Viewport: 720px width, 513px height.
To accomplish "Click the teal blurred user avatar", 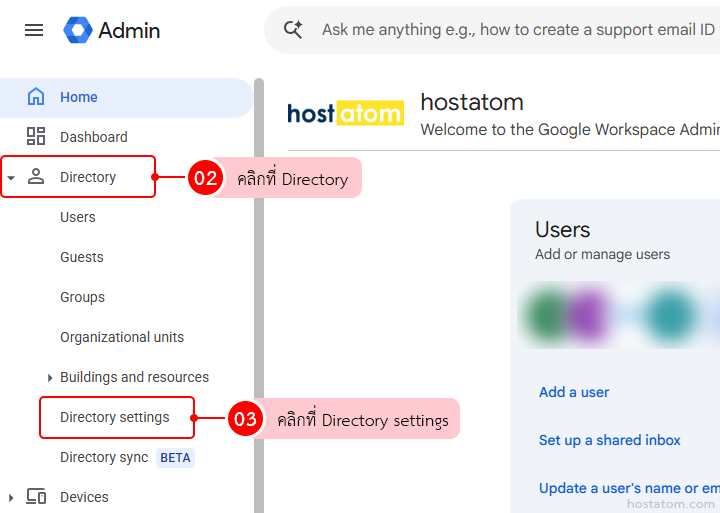I will click(x=671, y=316).
